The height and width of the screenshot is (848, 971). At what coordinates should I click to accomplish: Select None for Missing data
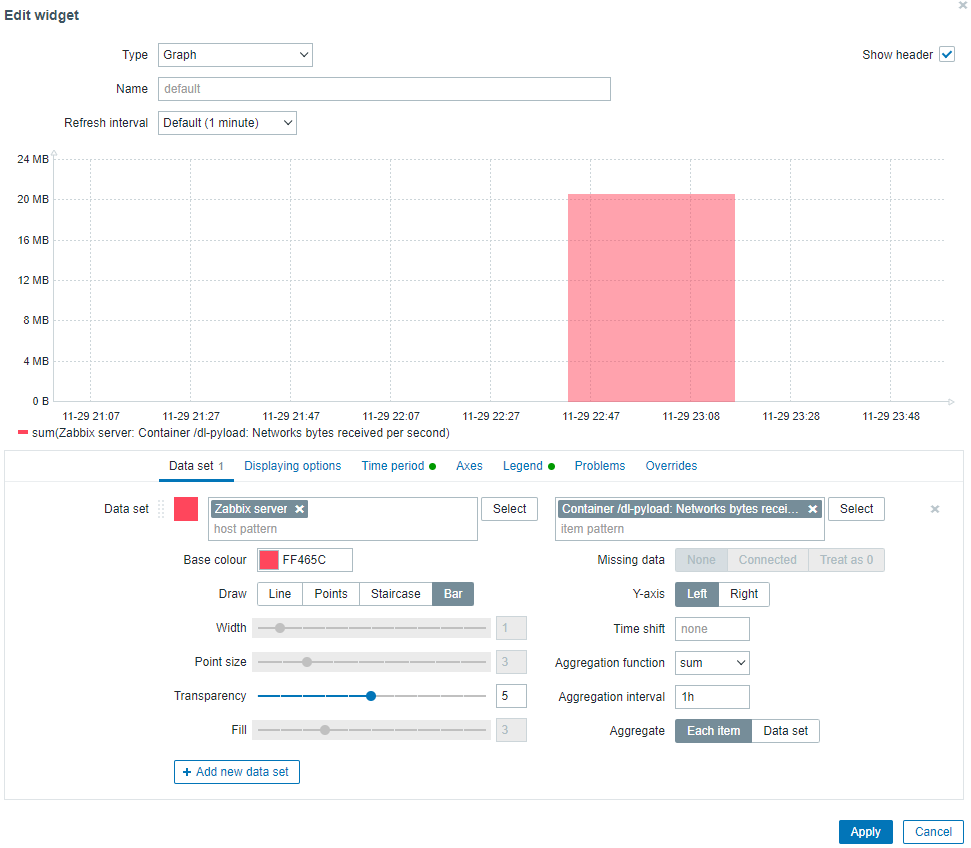coord(701,560)
